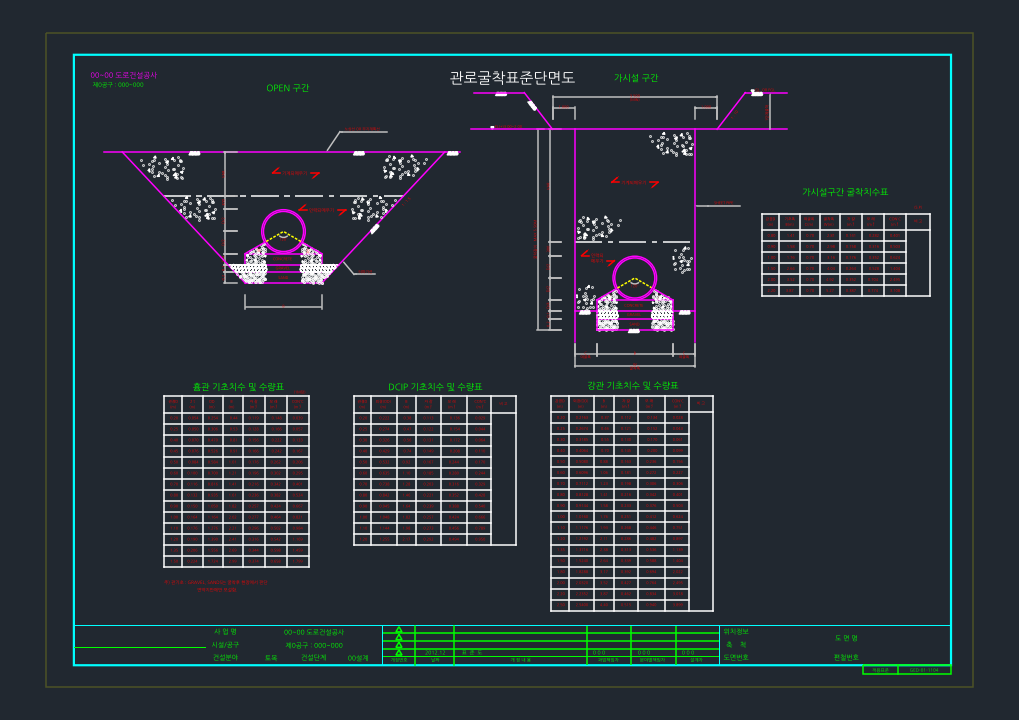Click the magenta pipe circle in 가시설 section
This screenshot has width=1019, height=720.
(635, 278)
